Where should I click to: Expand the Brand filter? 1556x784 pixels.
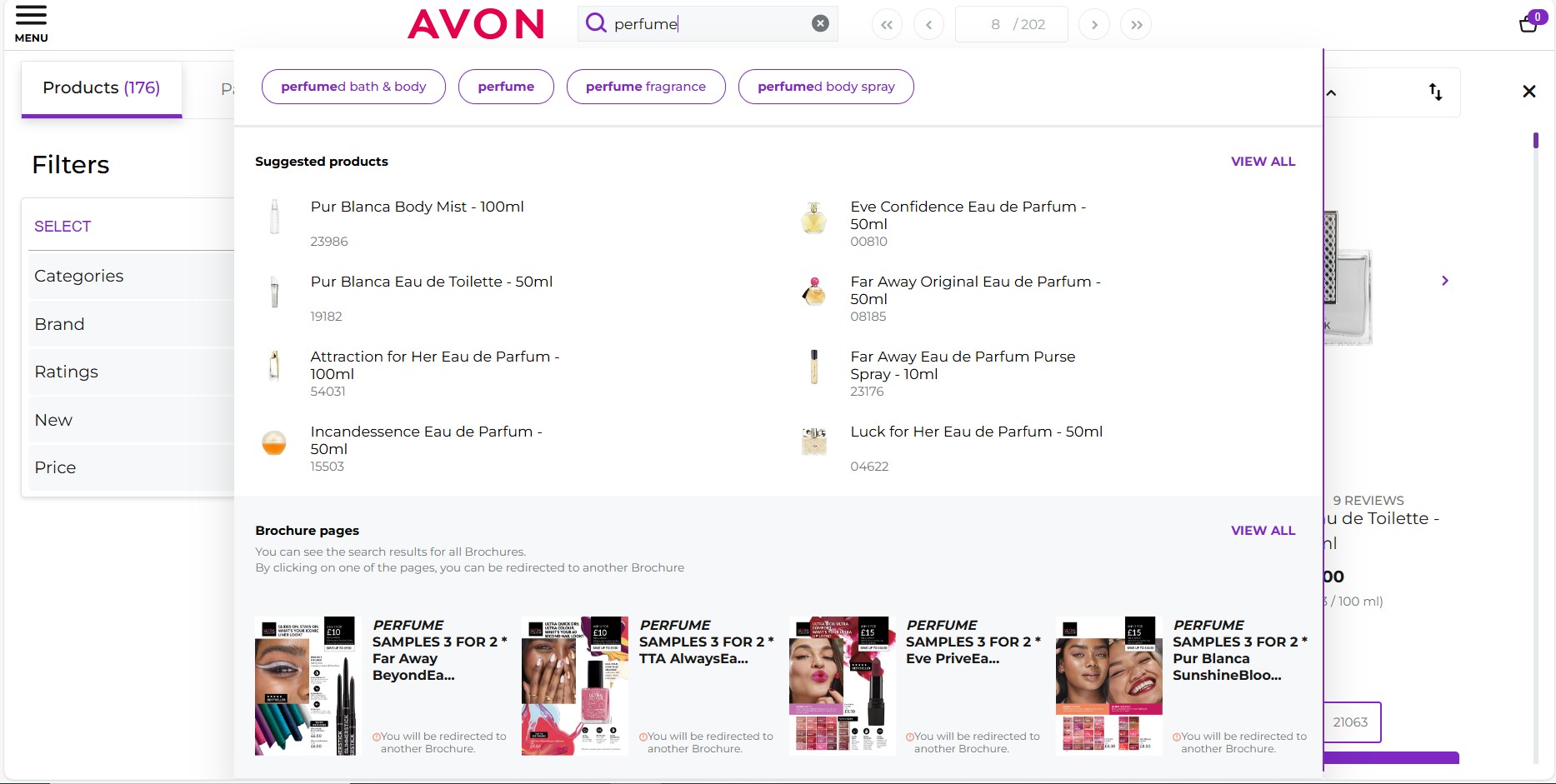(x=59, y=324)
